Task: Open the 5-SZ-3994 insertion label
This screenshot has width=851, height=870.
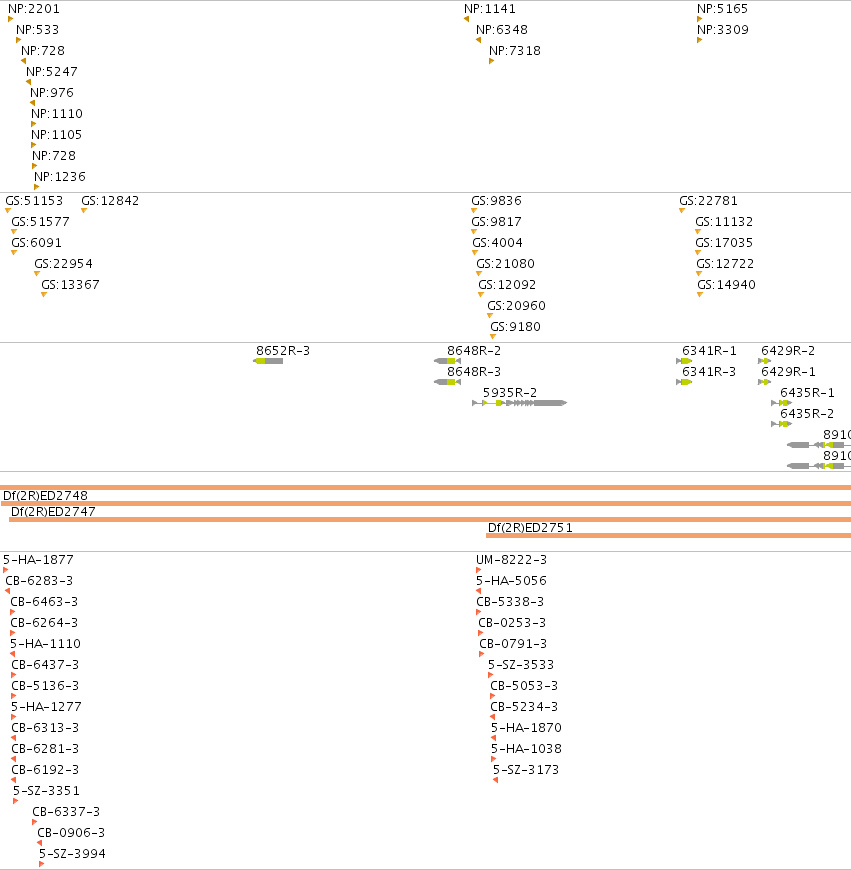Action: [73, 854]
